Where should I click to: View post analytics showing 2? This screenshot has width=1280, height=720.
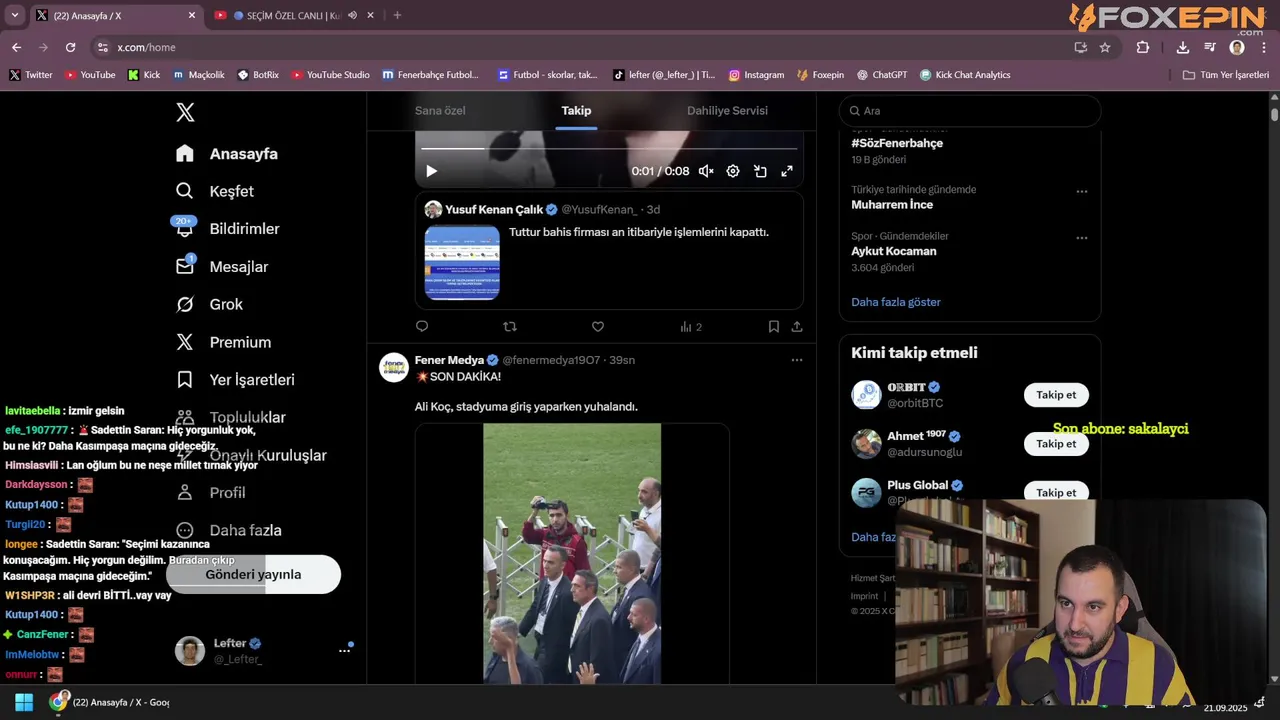[691, 327]
